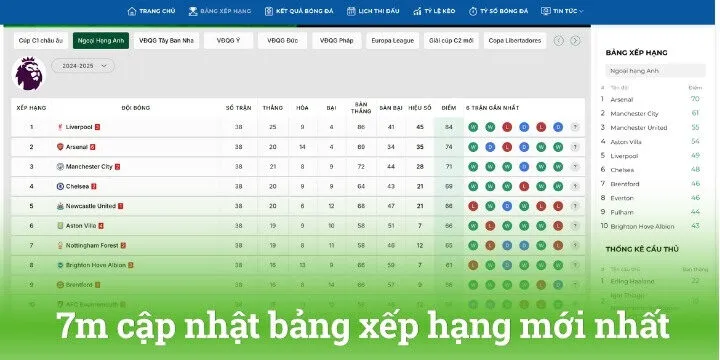Open Fulham in sidebar standings
This screenshot has height=360, width=720.
click(x=622, y=212)
